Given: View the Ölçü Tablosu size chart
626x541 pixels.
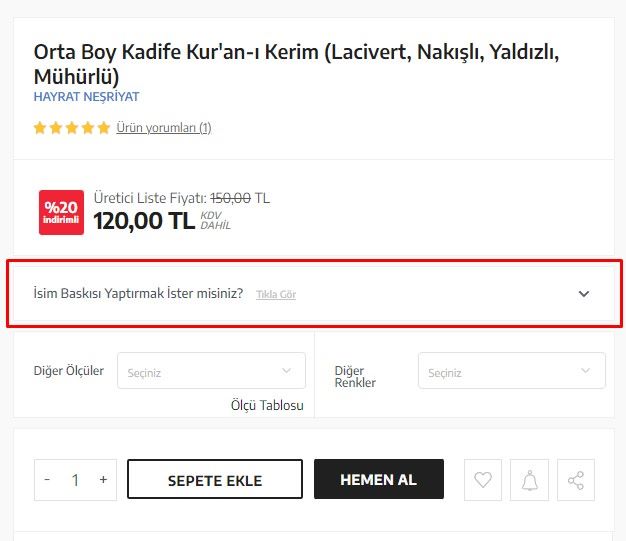Looking at the screenshot, I should point(267,405).
